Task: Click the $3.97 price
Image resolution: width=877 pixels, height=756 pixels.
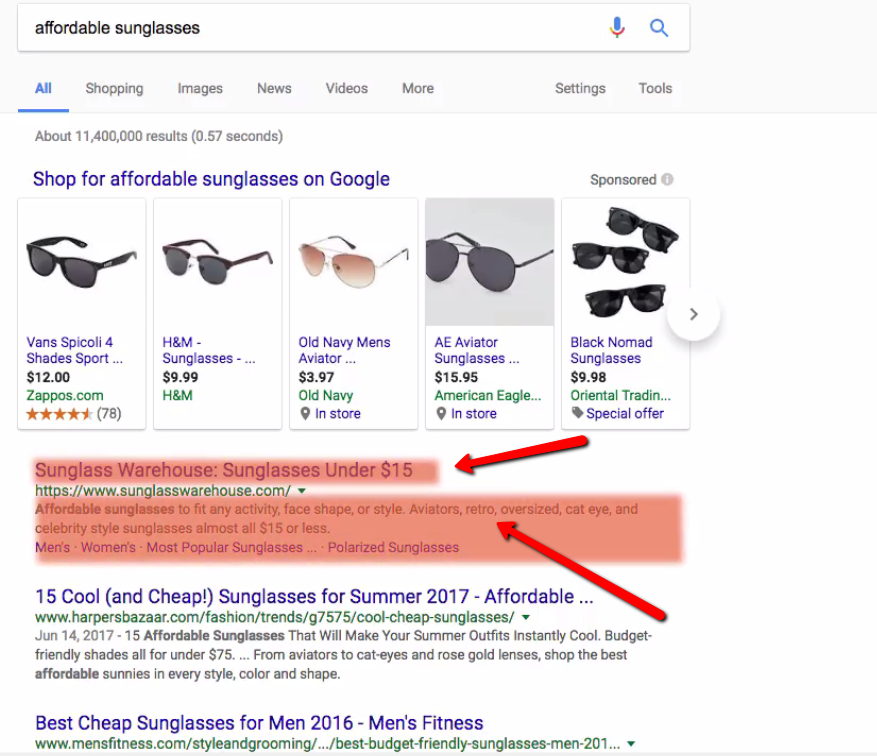Action: [x=316, y=377]
